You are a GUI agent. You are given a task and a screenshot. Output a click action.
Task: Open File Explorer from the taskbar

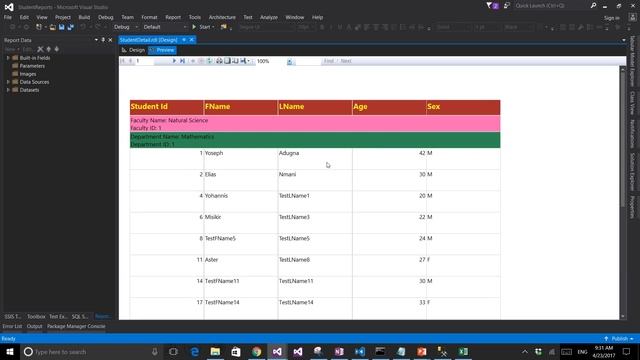click(x=215, y=351)
